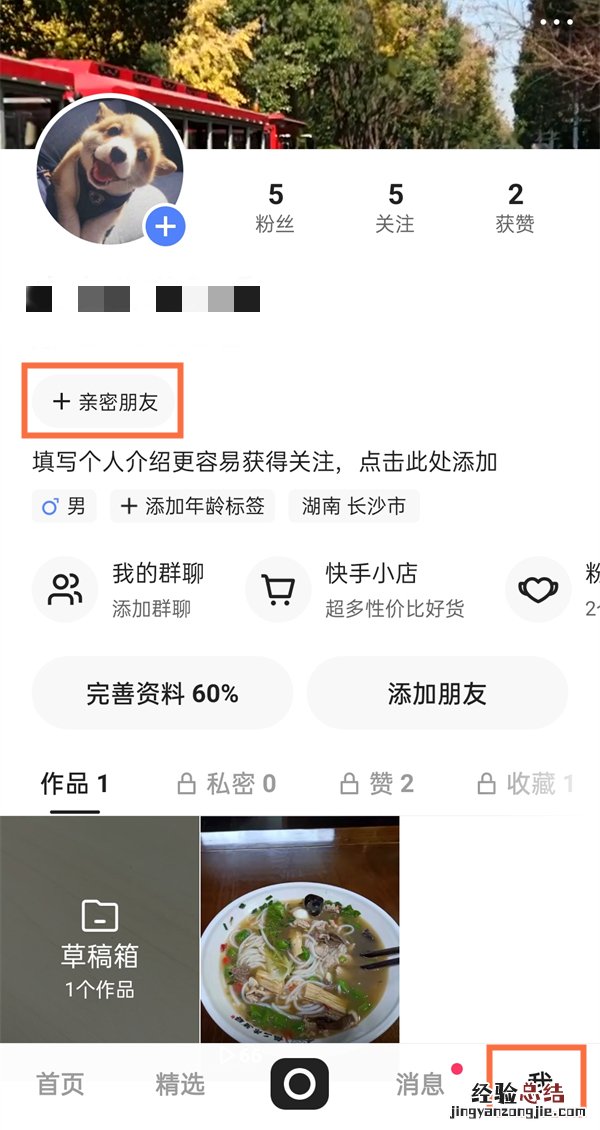Open the three-dot more menu
The height and width of the screenshot is (1130, 600).
tap(556, 22)
